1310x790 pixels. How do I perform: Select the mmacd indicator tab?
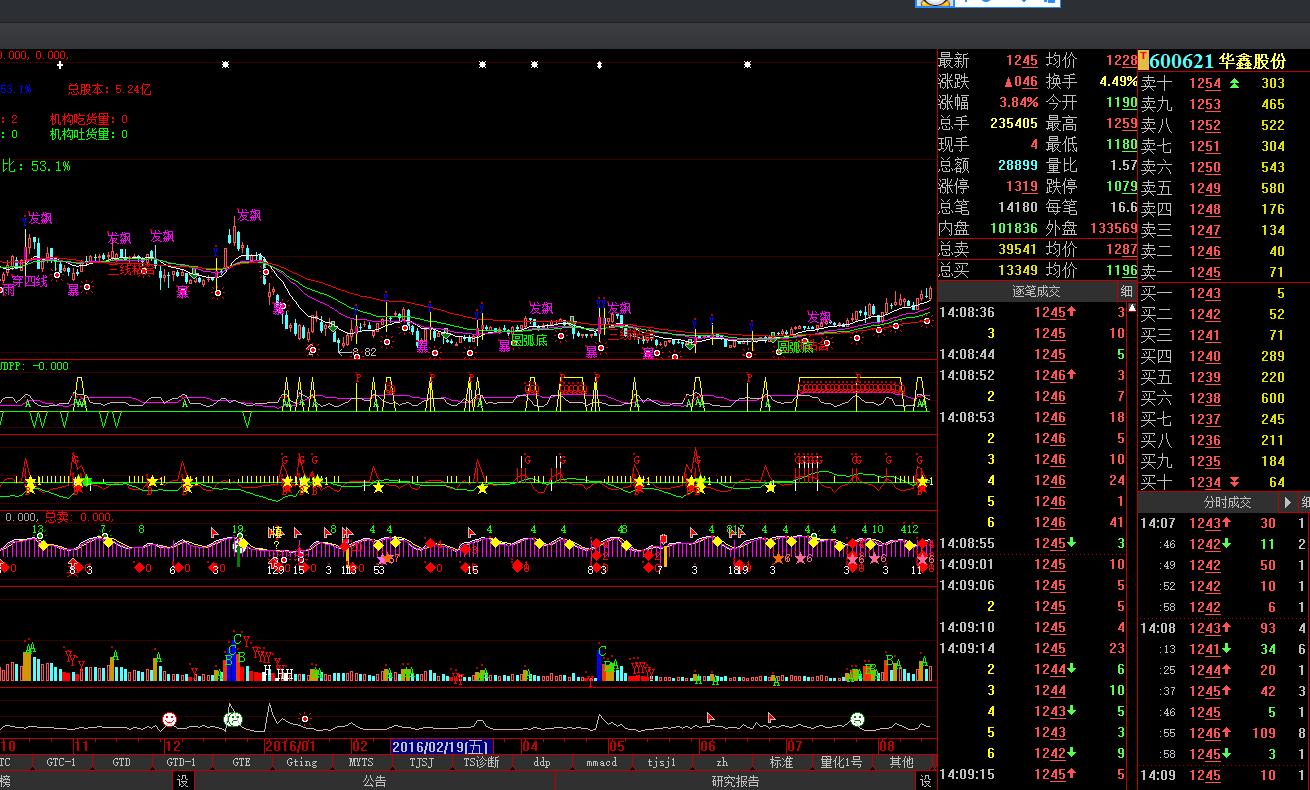601,762
